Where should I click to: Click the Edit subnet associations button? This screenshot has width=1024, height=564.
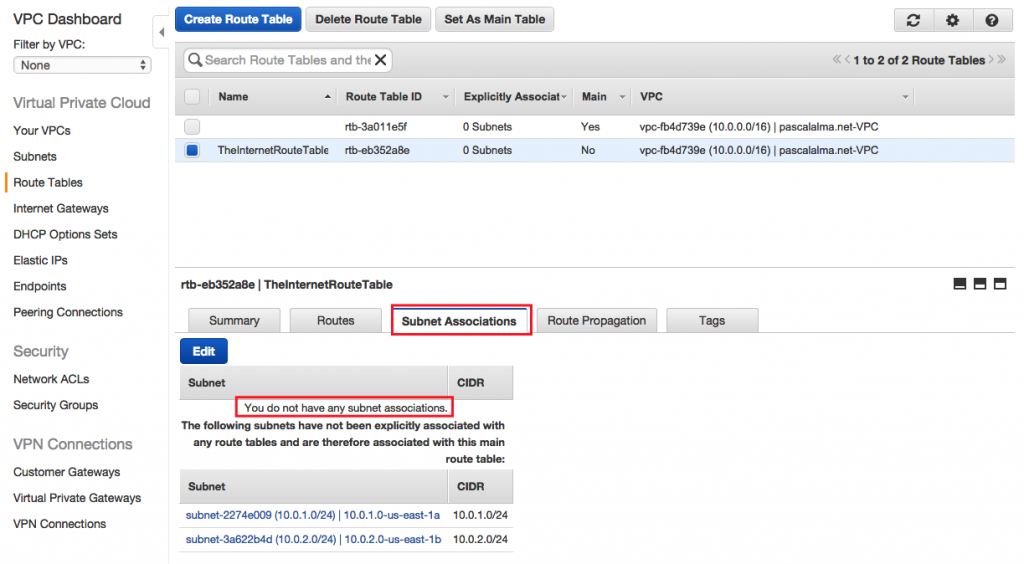(204, 351)
